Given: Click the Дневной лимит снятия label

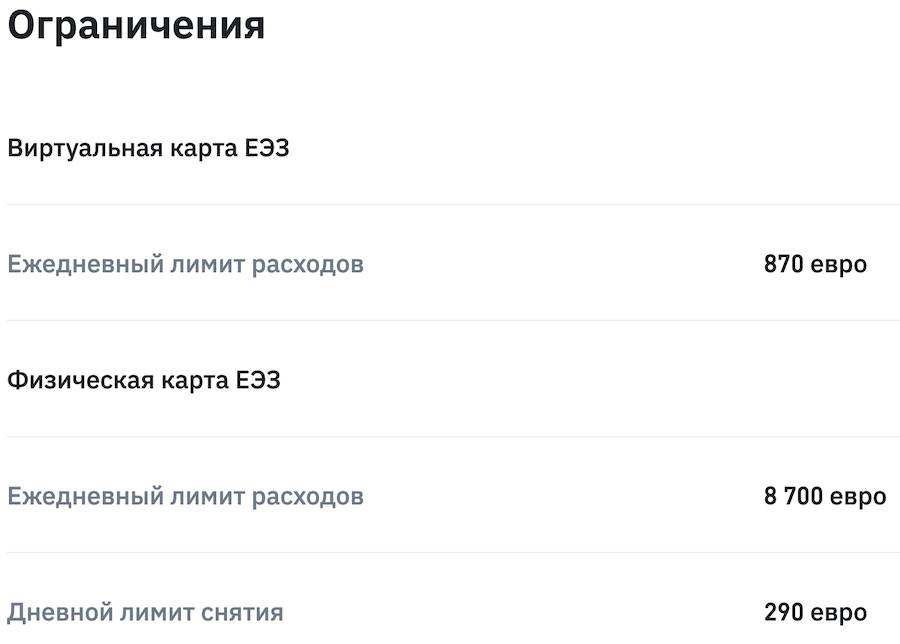Looking at the screenshot, I should (x=145, y=613).
